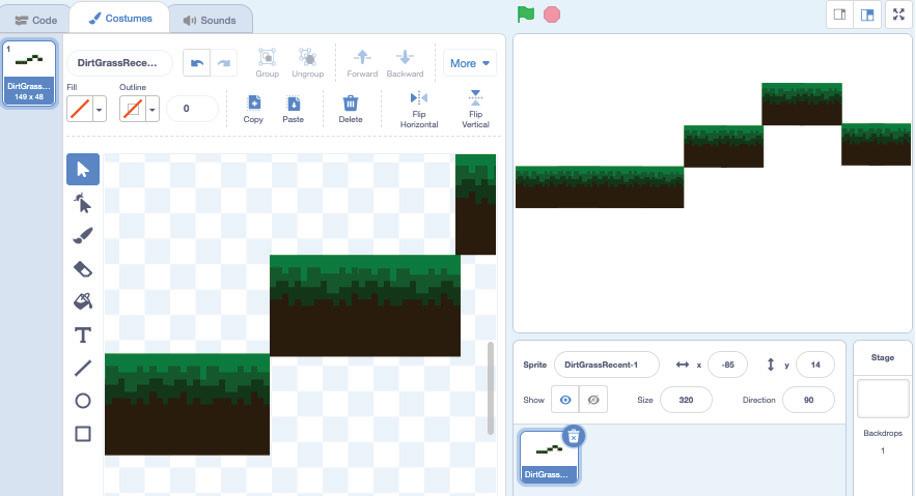This screenshot has width=916, height=496.
Task: Click the canvas vertical scrollbar
Action: coord(491,388)
